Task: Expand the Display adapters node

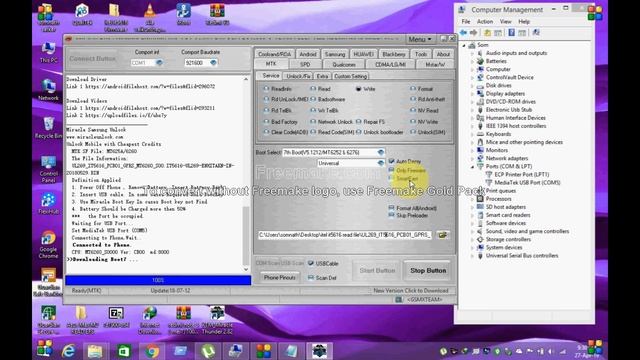Action: click(473, 93)
